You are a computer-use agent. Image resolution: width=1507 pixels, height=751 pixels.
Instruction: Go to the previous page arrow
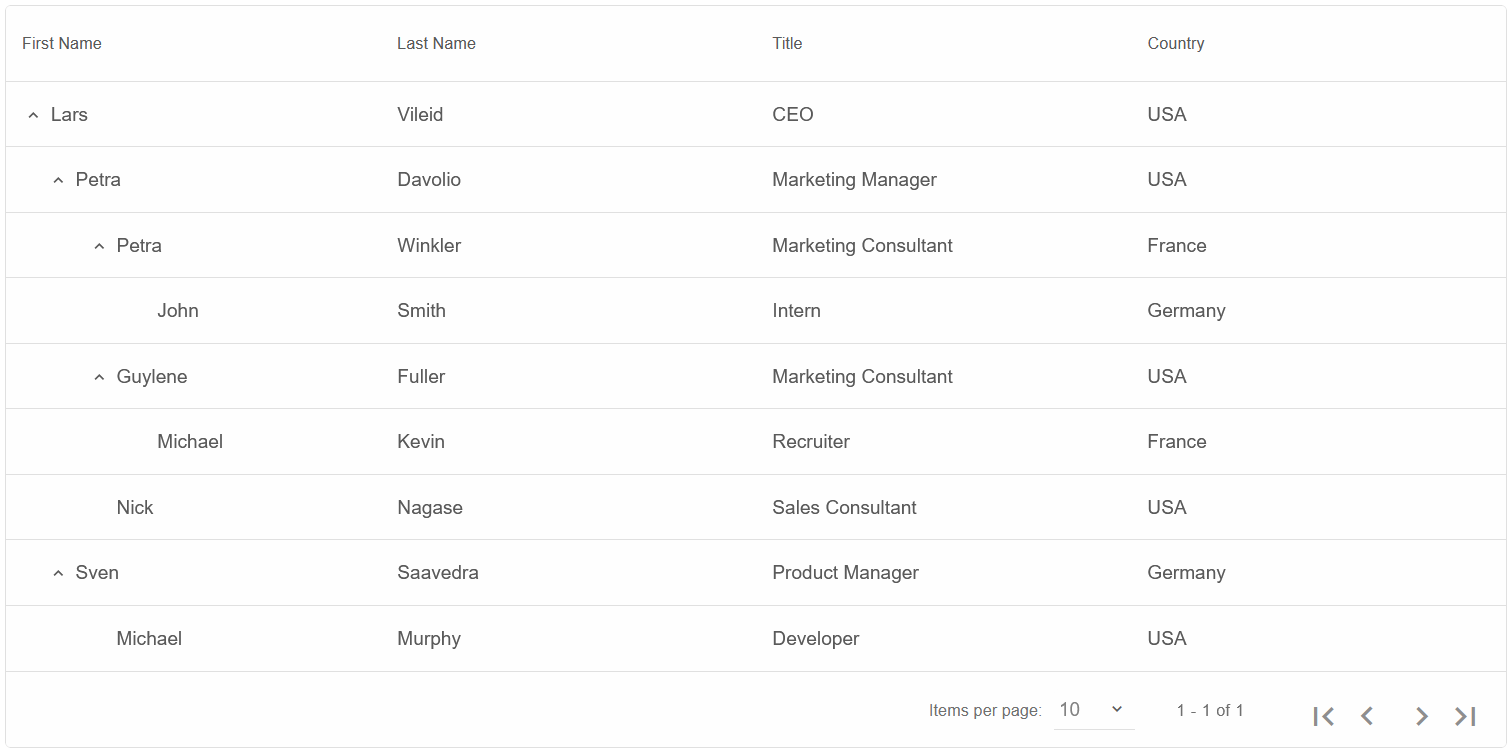pos(1367,716)
